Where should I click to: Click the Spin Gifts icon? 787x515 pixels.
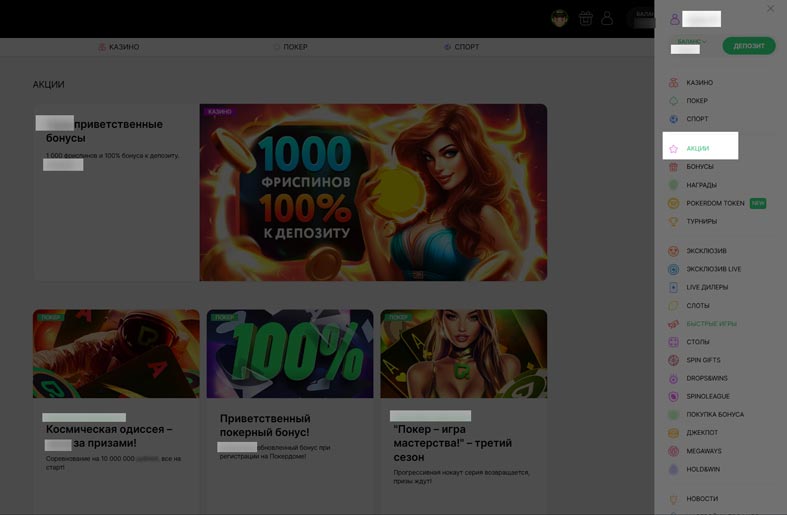coord(674,360)
